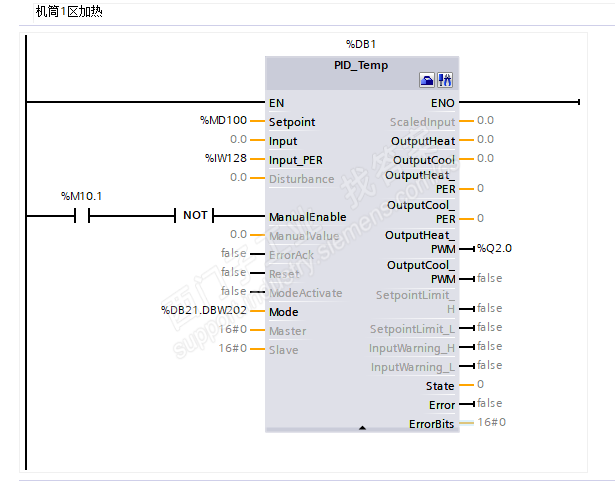Click the 0 value at State
Viewport: 615px width, 481px height.
(x=480, y=384)
